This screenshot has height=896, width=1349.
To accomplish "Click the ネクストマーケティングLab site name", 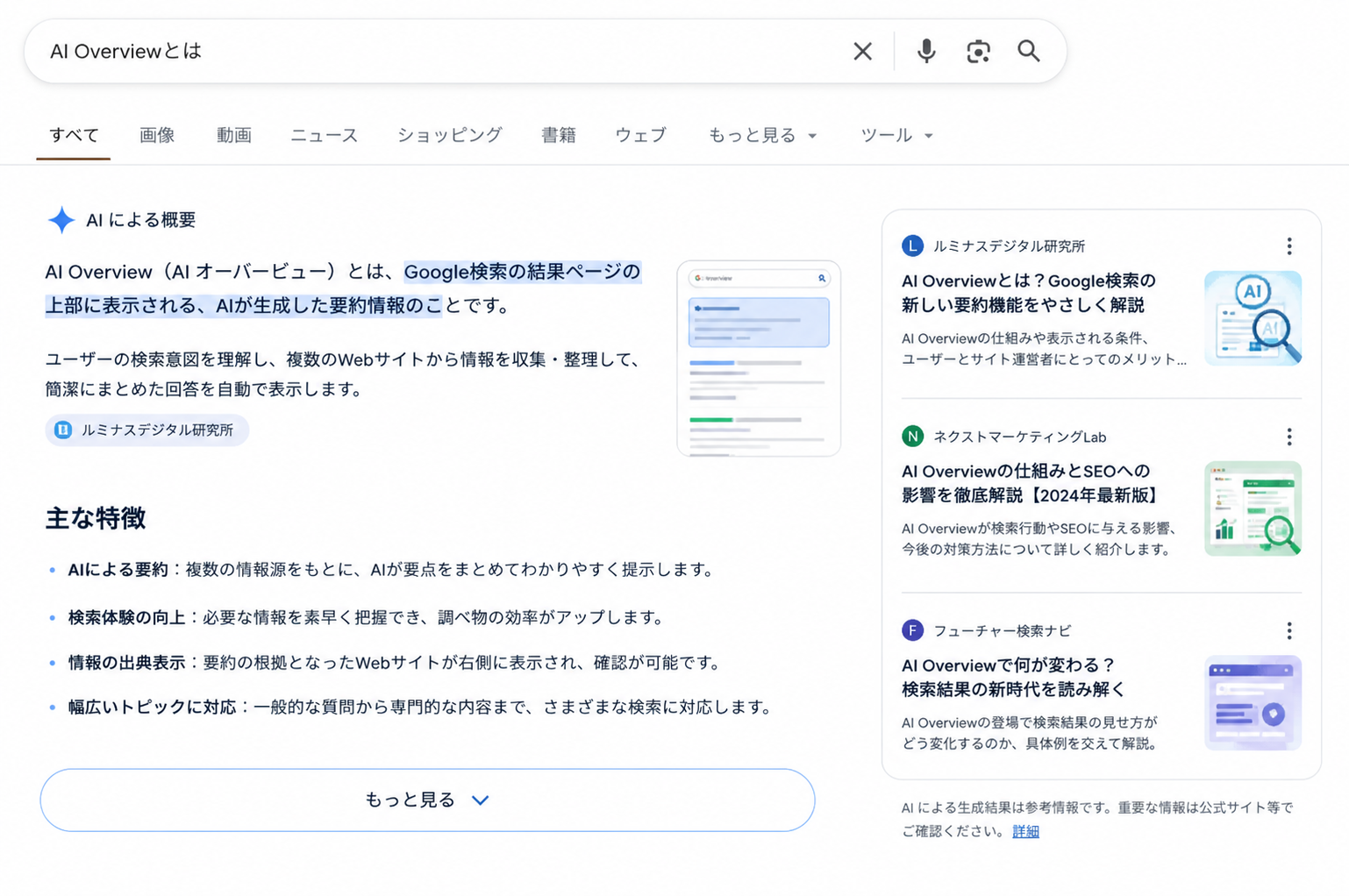I will (1019, 437).
